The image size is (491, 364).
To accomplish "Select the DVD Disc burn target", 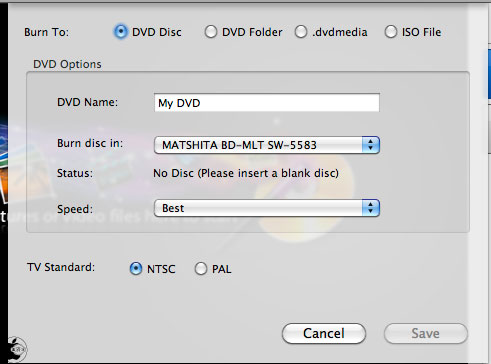I will click(121, 32).
